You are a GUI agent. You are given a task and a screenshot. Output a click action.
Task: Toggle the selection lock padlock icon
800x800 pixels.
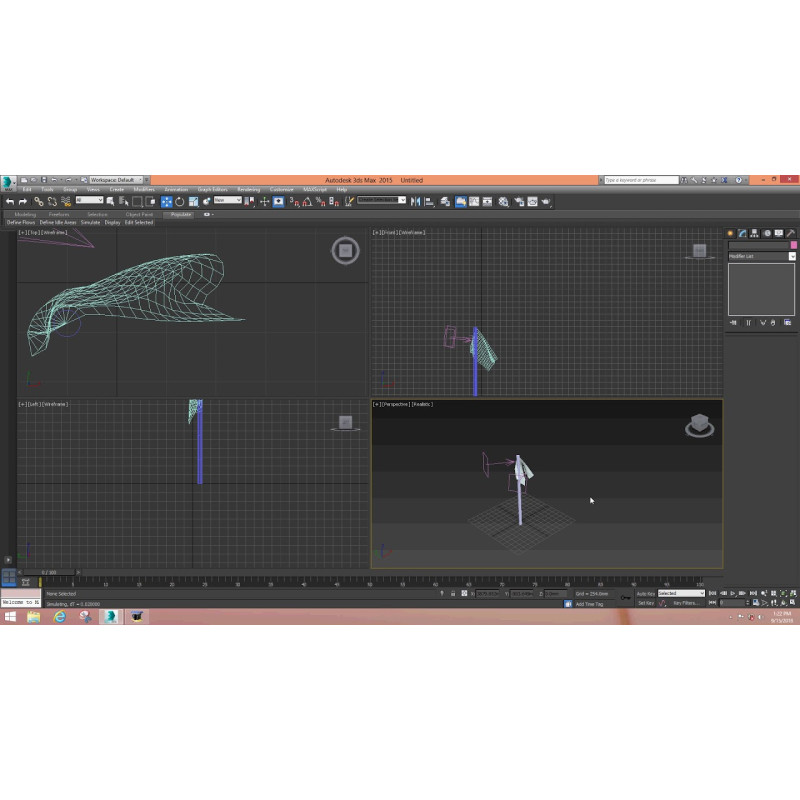(452, 593)
